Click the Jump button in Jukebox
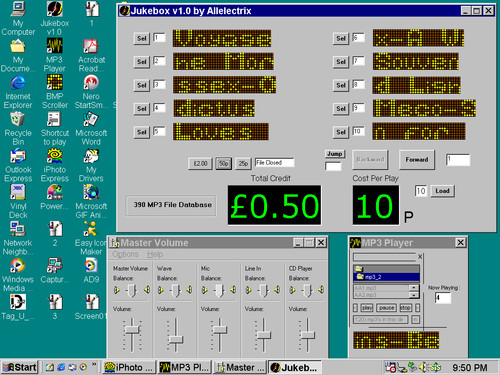Image resolution: width=500 pixels, height=375 pixels. pyautogui.click(x=335, y=154)
